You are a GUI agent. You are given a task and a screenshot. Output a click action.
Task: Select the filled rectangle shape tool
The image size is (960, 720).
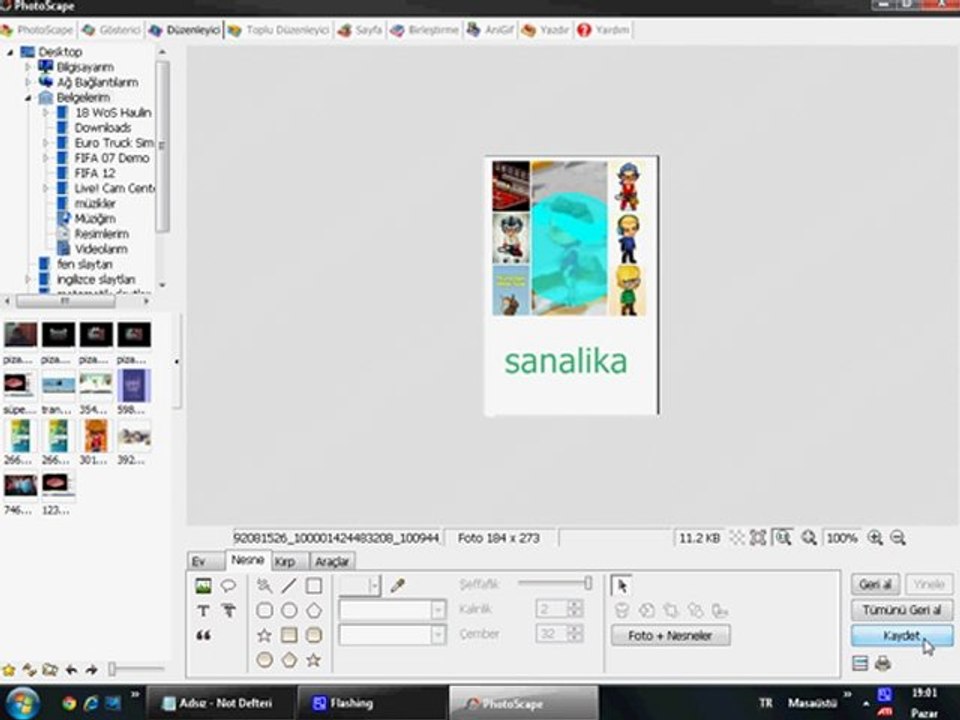pyautogui.click(x=289, y=635)
